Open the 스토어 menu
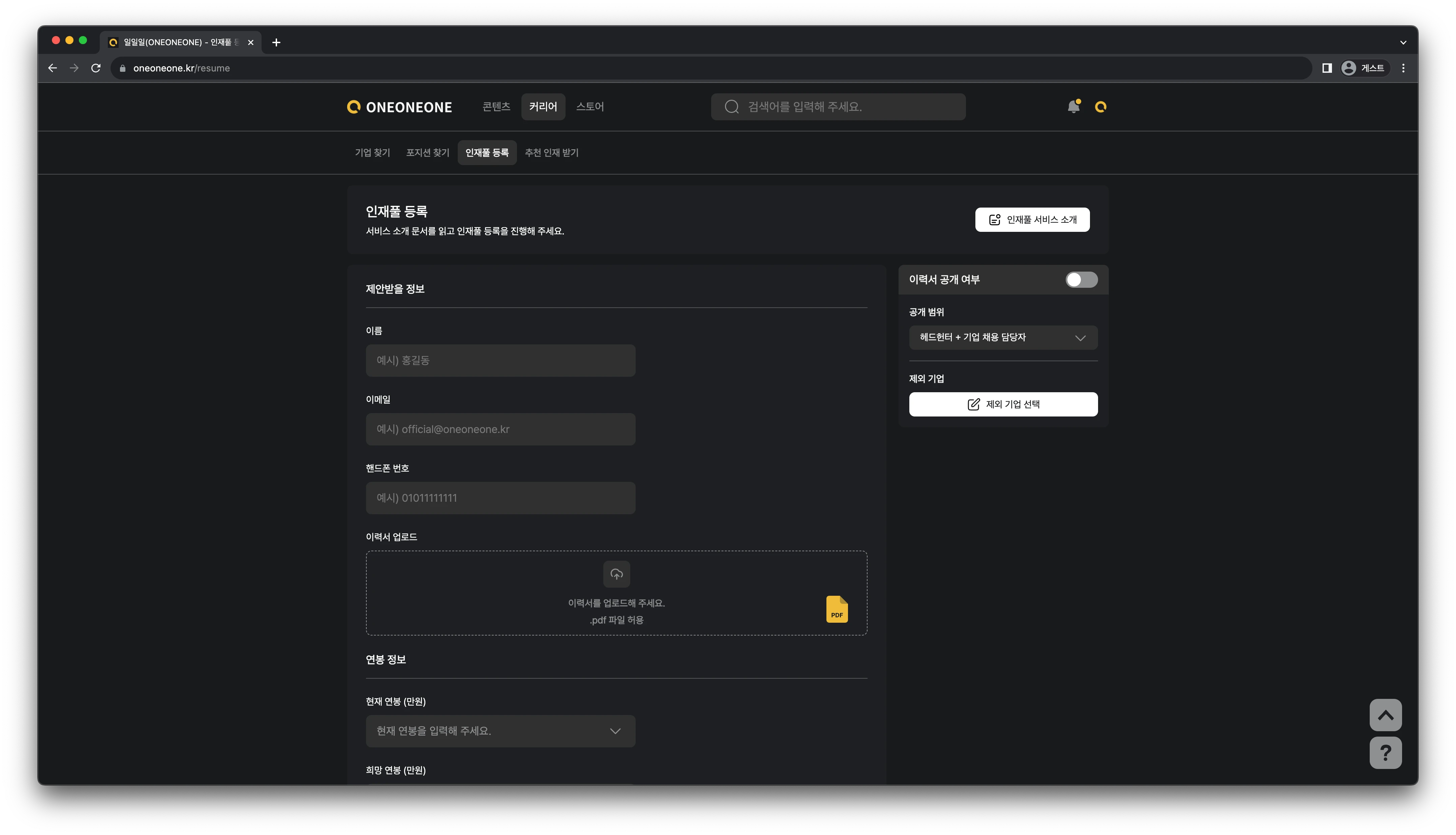This screenshot has height=835, width=1456. point(589,107)
